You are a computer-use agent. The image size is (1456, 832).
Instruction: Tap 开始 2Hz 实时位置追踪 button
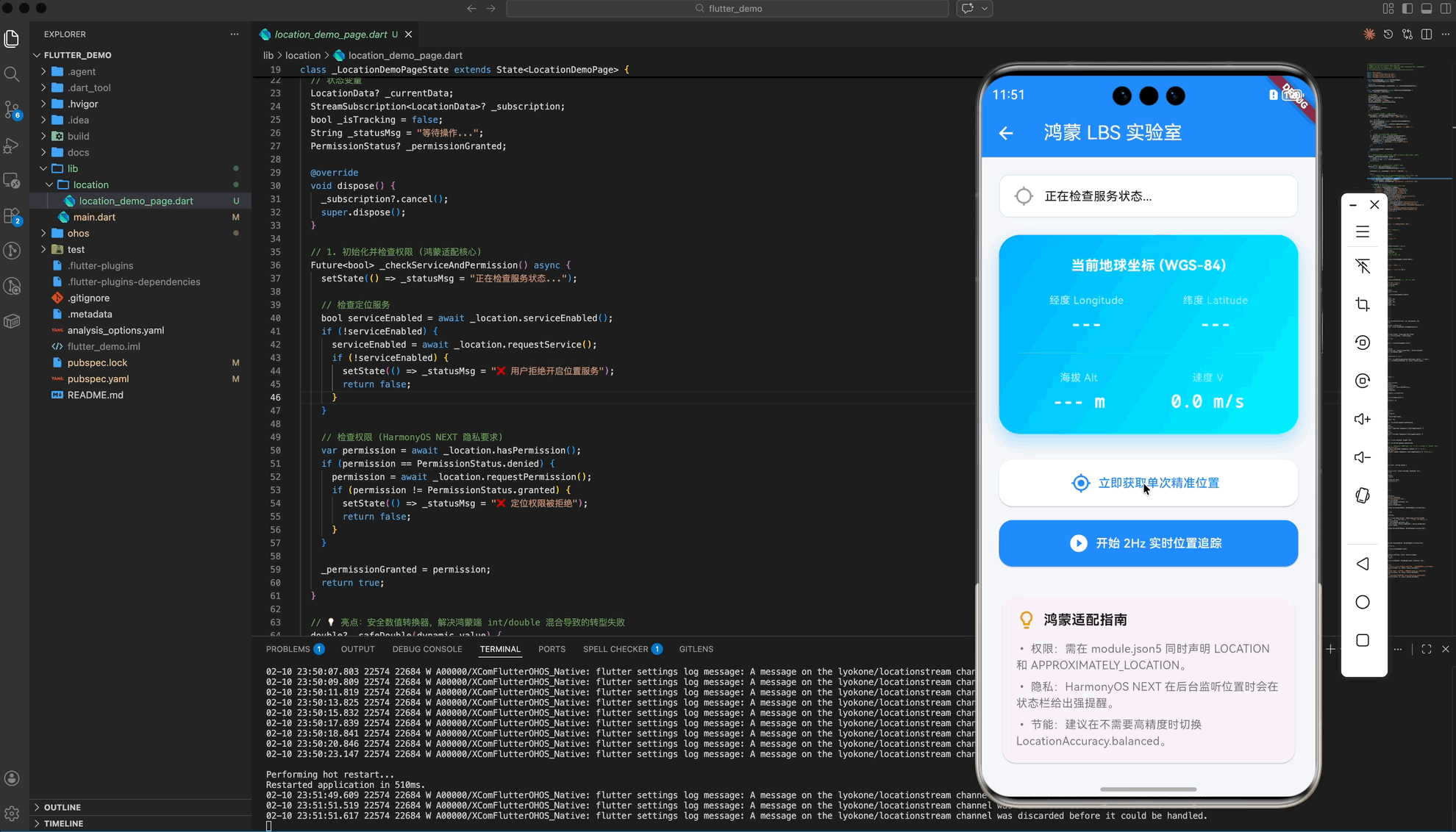click(1147, 543)
